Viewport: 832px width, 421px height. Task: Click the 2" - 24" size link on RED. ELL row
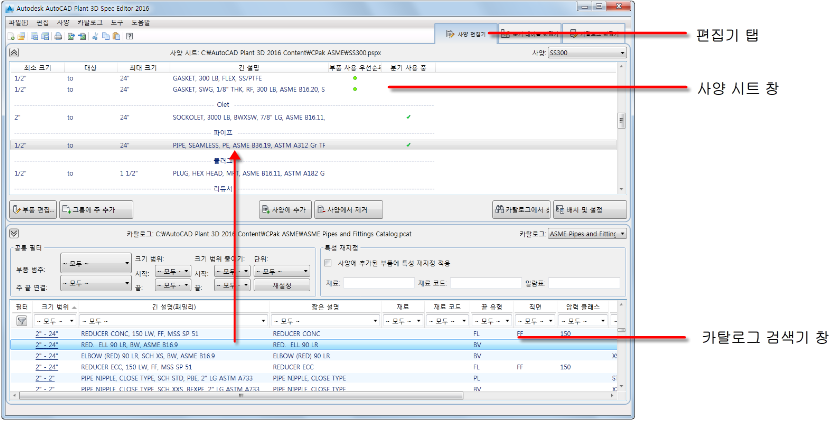click(47, 345)
